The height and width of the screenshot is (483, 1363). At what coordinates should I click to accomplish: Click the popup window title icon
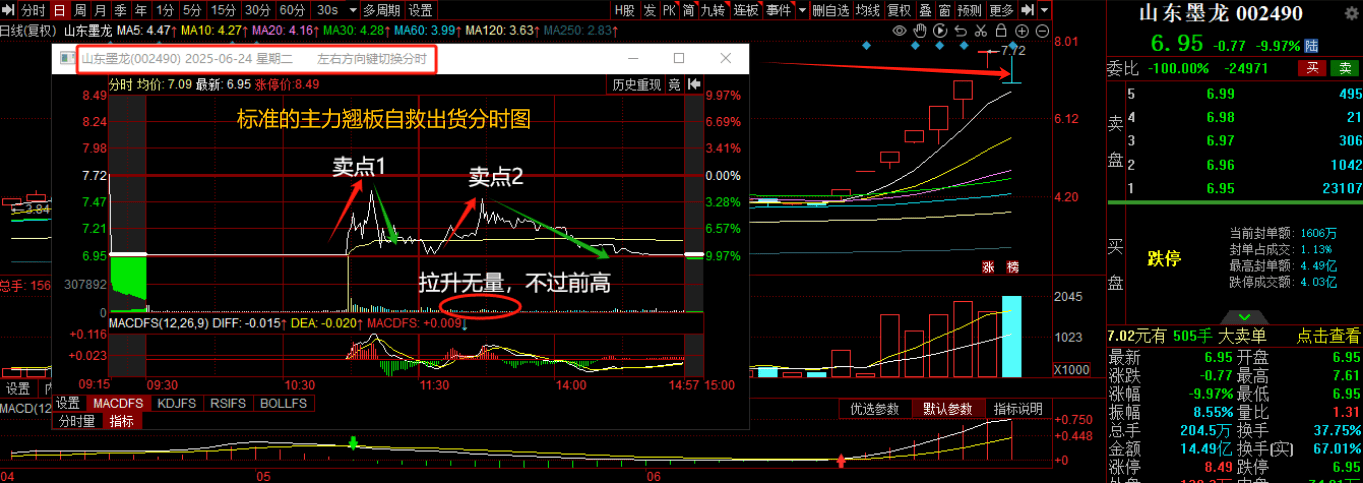pyautogui.click(x=67, y=59)
